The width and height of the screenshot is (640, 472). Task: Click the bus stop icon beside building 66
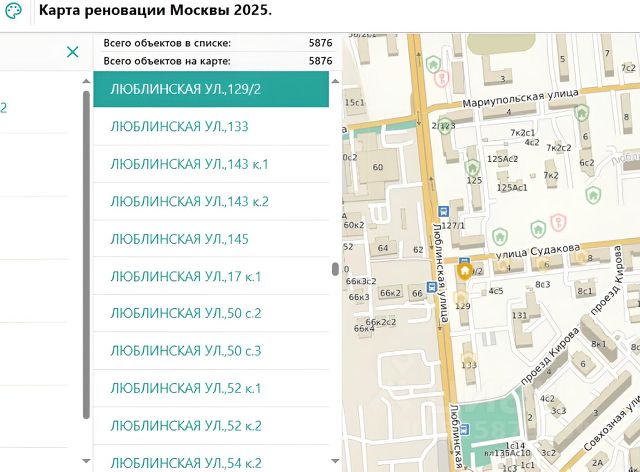coord(432,287)
